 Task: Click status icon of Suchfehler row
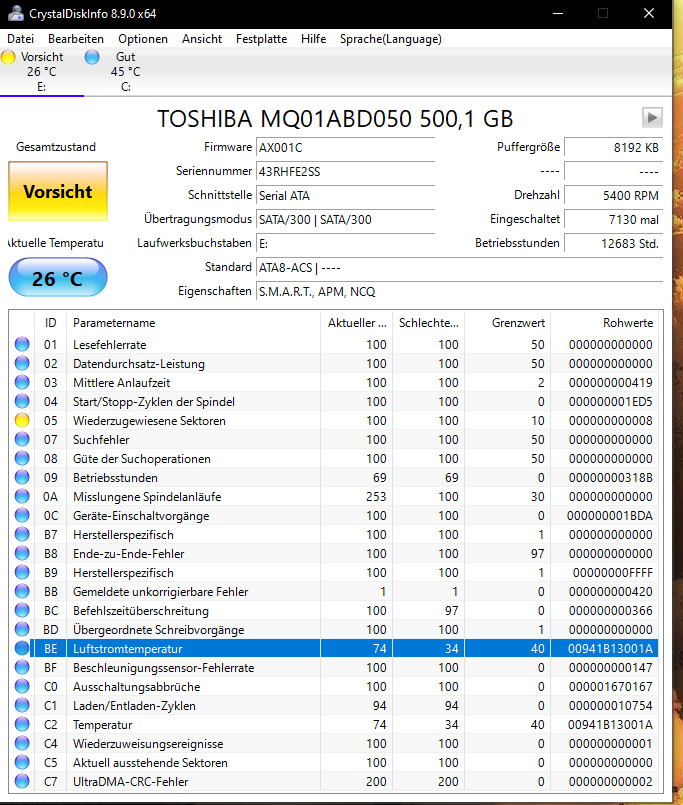(22, 439)
